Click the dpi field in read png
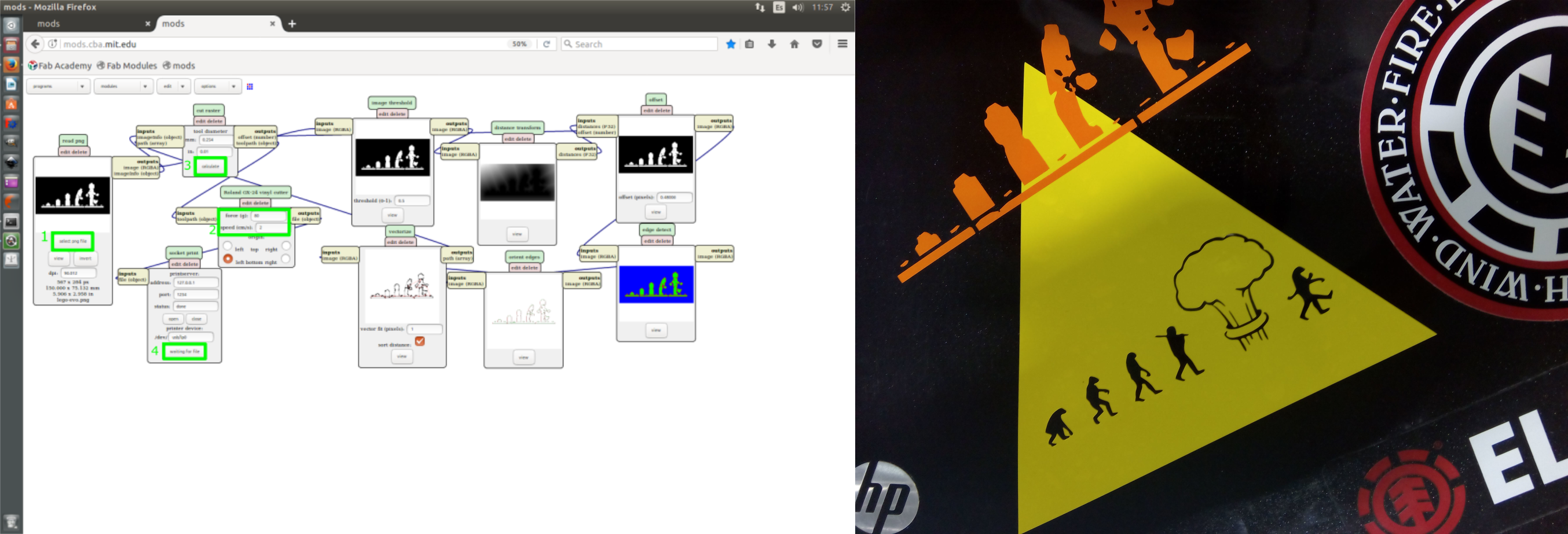 point(78,273)
